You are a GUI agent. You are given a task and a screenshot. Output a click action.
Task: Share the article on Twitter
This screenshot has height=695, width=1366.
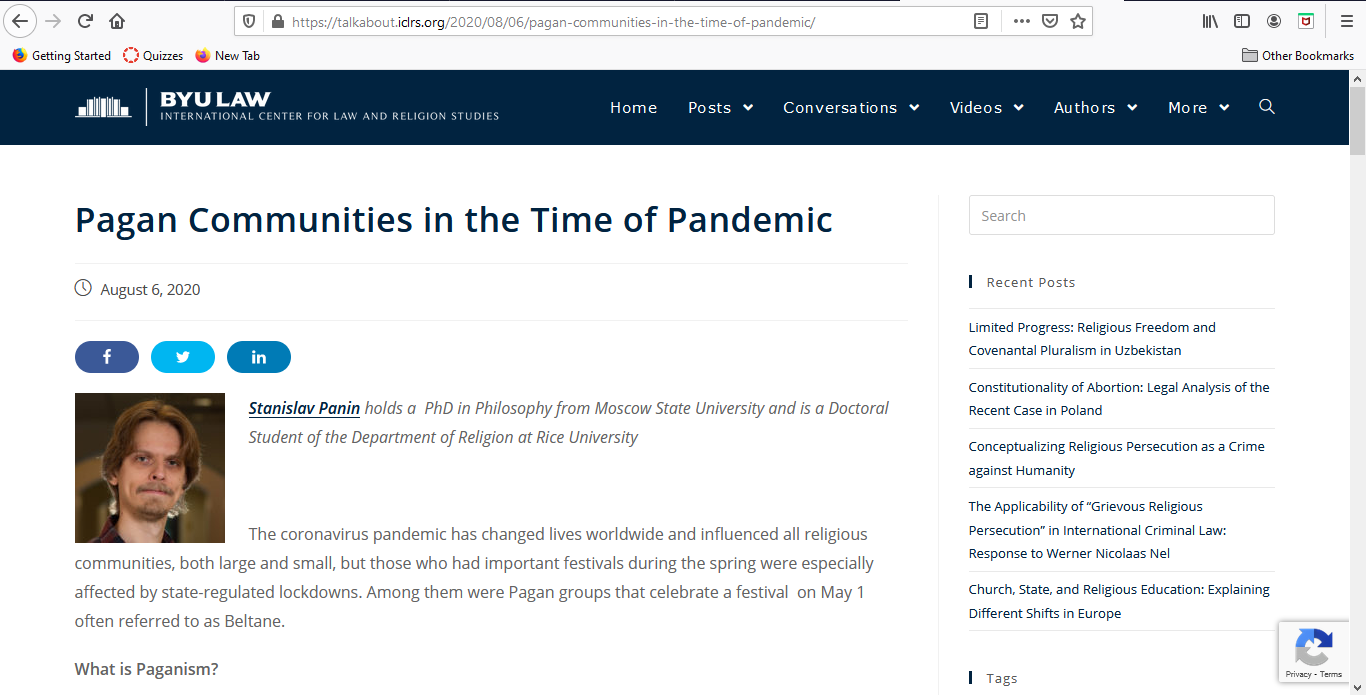point(183,357)
